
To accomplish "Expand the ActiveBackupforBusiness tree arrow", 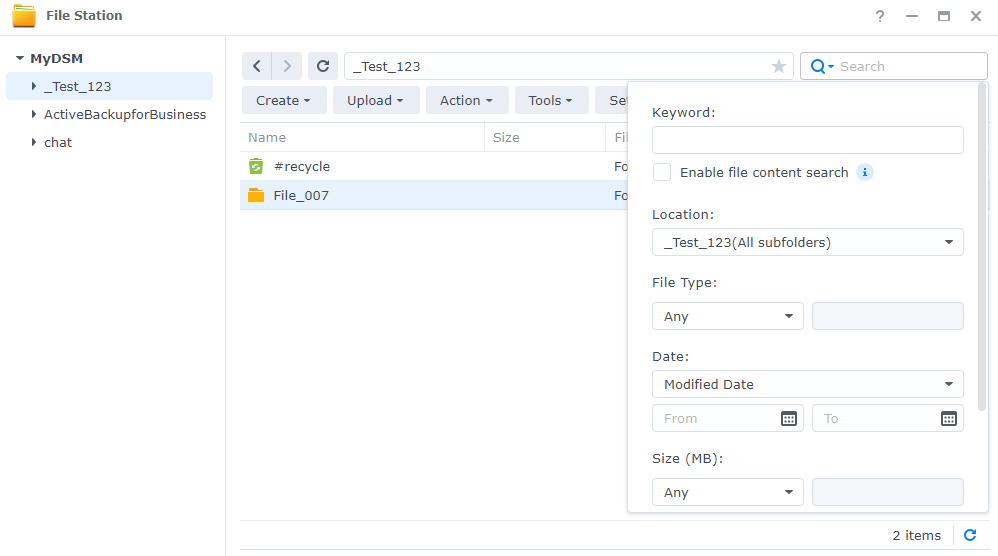I will pos(34,114).
